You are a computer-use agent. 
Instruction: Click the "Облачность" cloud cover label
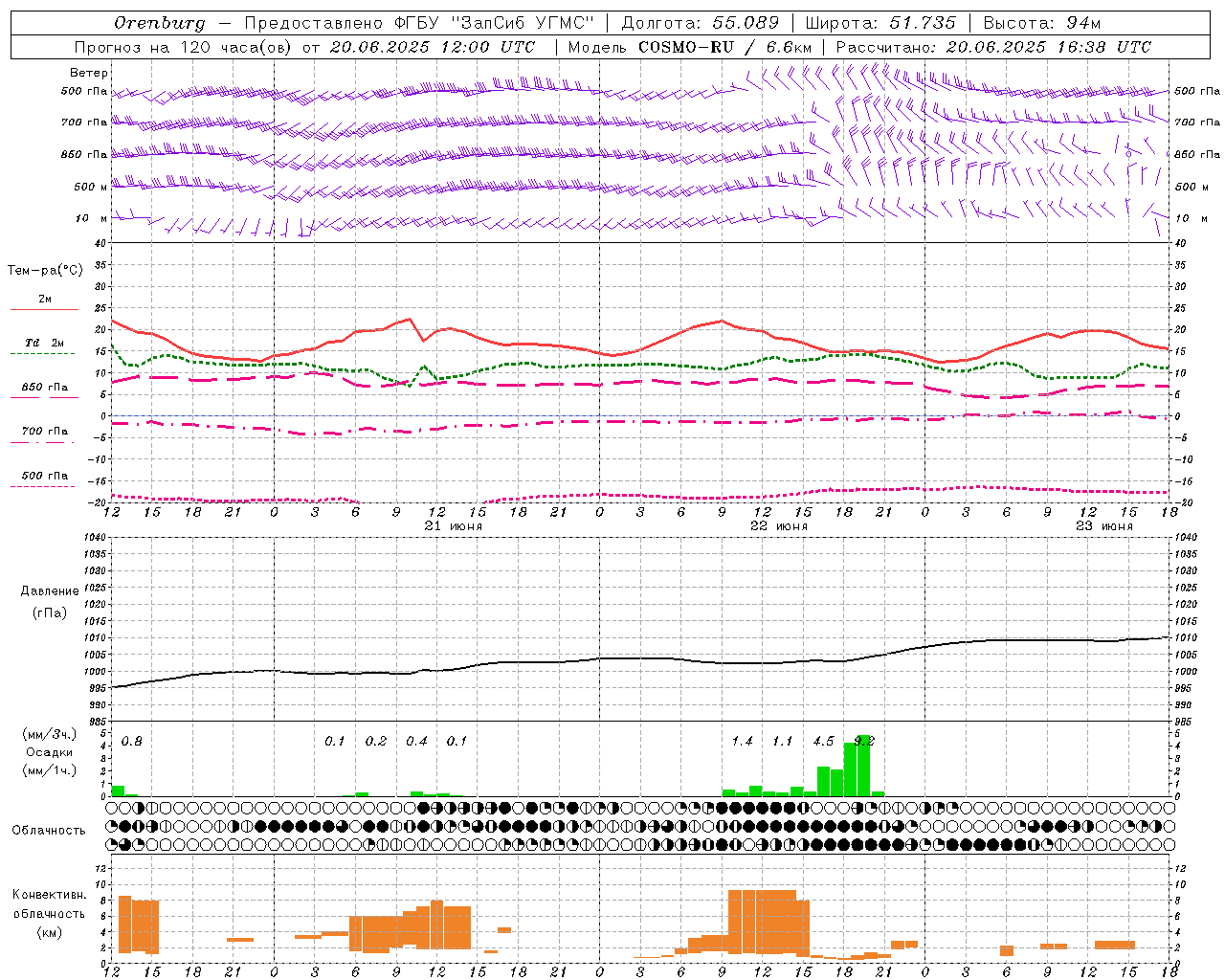[x=49, y=831]
